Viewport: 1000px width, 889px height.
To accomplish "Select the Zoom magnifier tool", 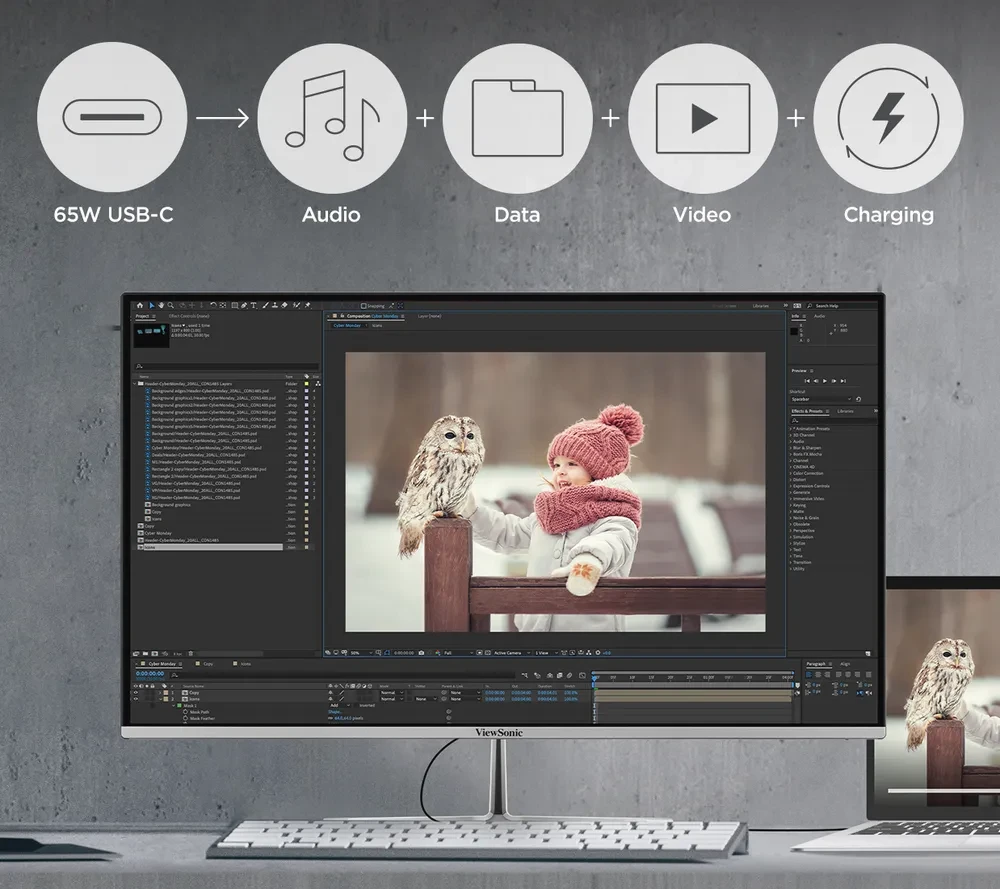I will (171, 305).
